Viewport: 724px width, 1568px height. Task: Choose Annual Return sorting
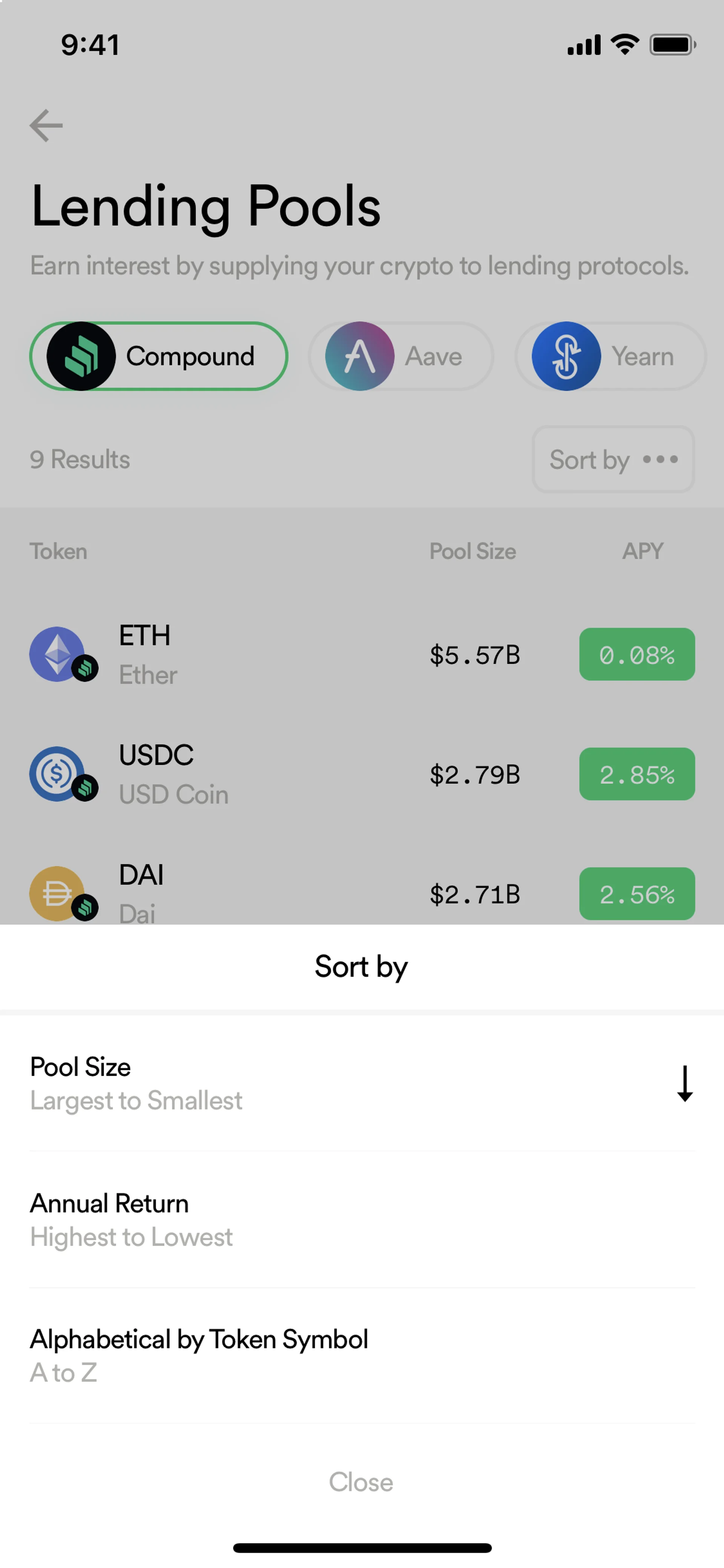tap(132, 1219)
